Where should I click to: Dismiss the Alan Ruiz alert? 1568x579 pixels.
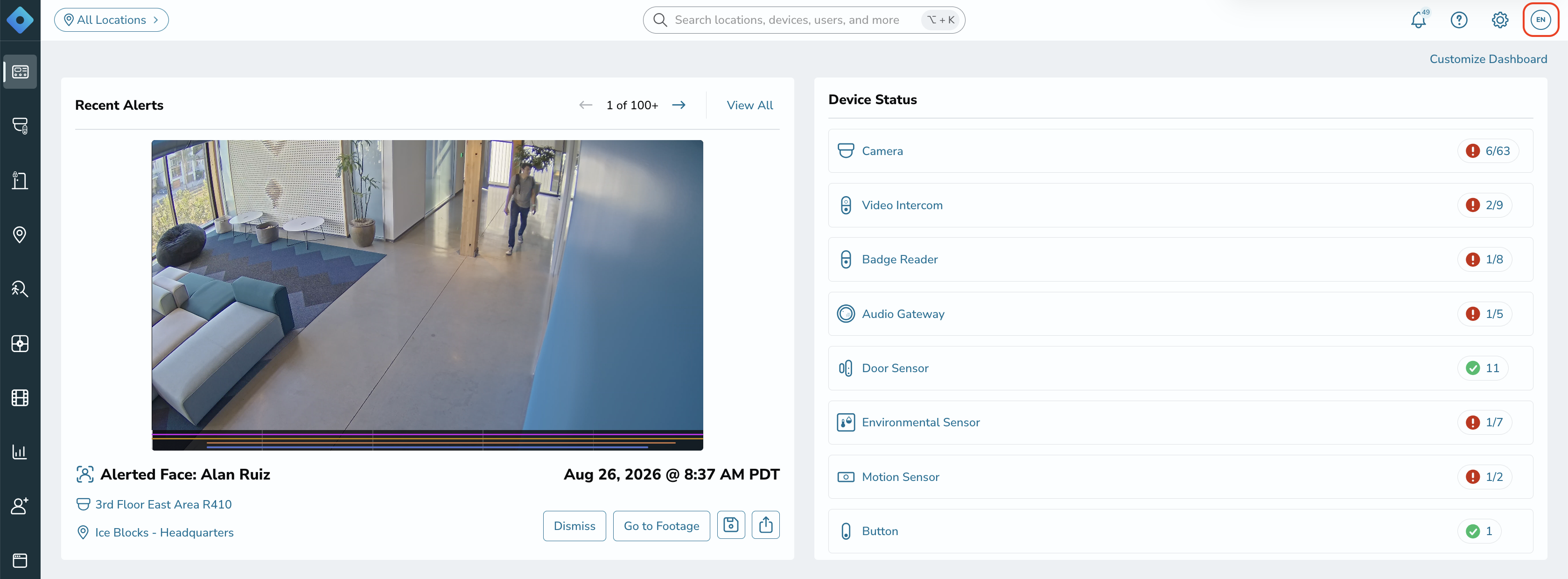(x=574, y=526)
